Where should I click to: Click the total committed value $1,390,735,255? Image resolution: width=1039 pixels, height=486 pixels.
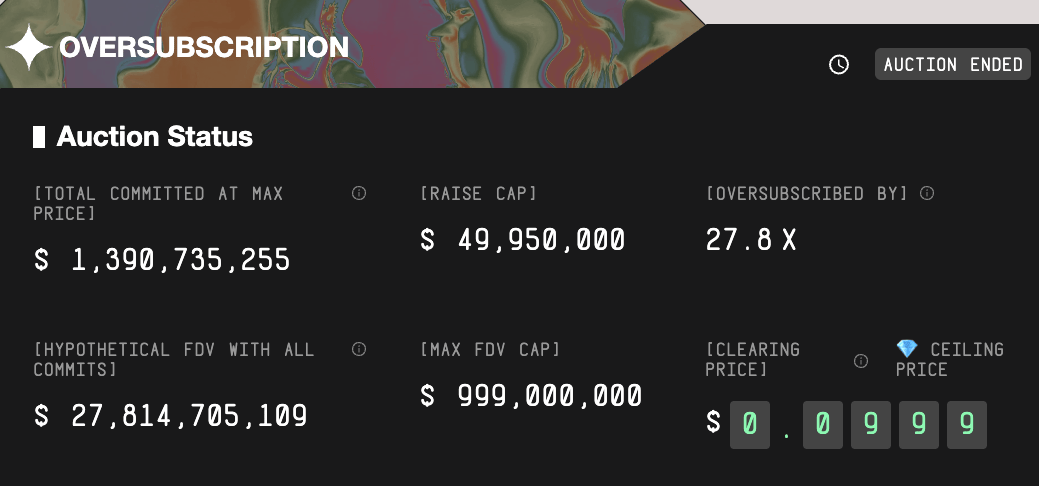(x=162, y=259)
